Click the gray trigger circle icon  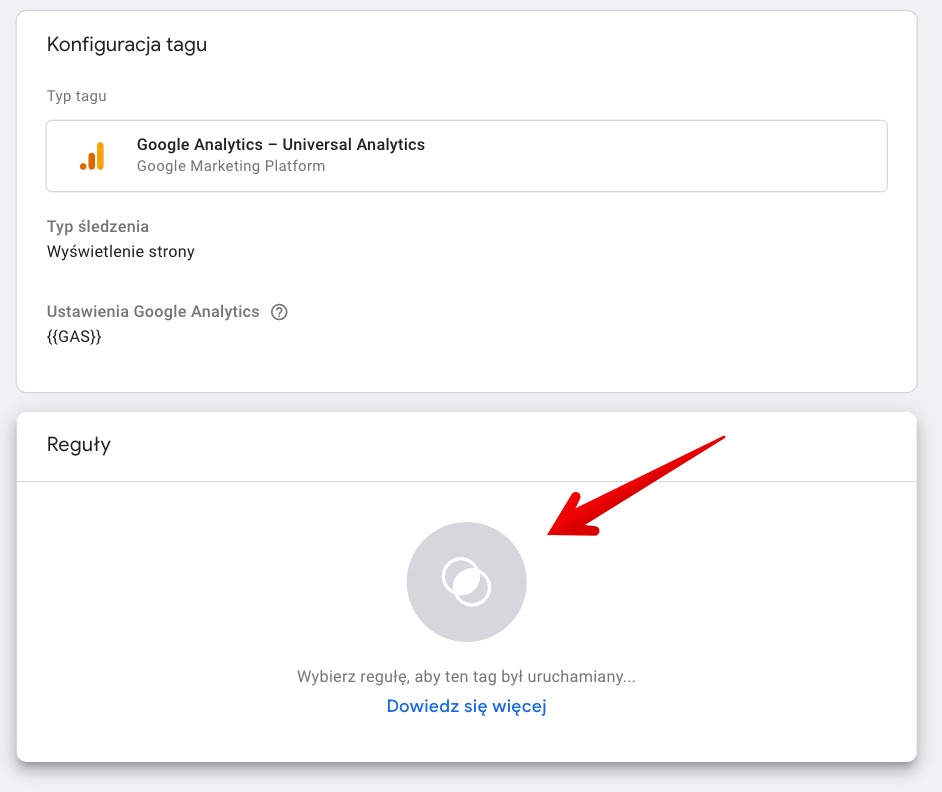(x=467, y=582)
